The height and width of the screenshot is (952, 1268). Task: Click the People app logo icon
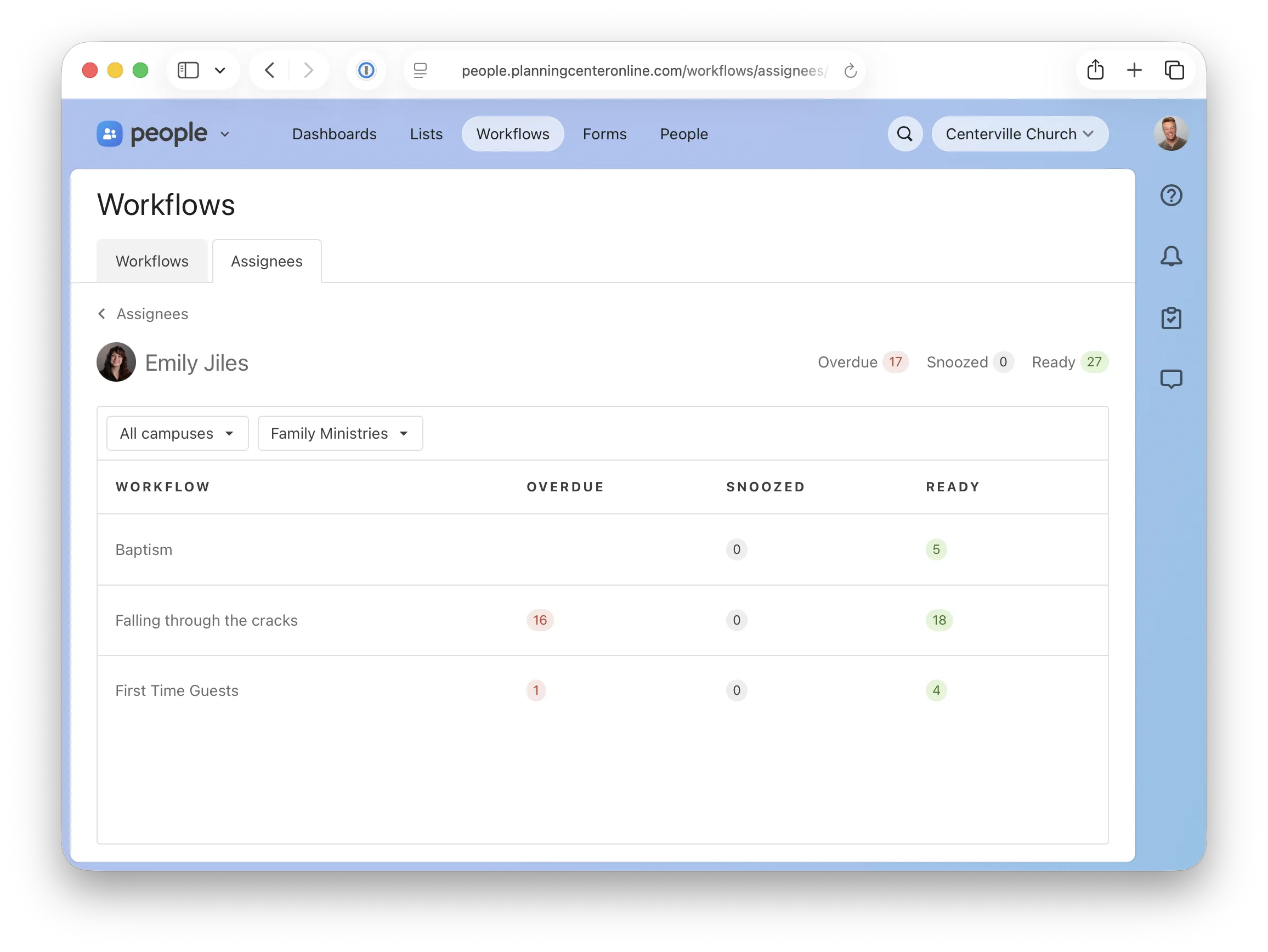click(110, 134)
